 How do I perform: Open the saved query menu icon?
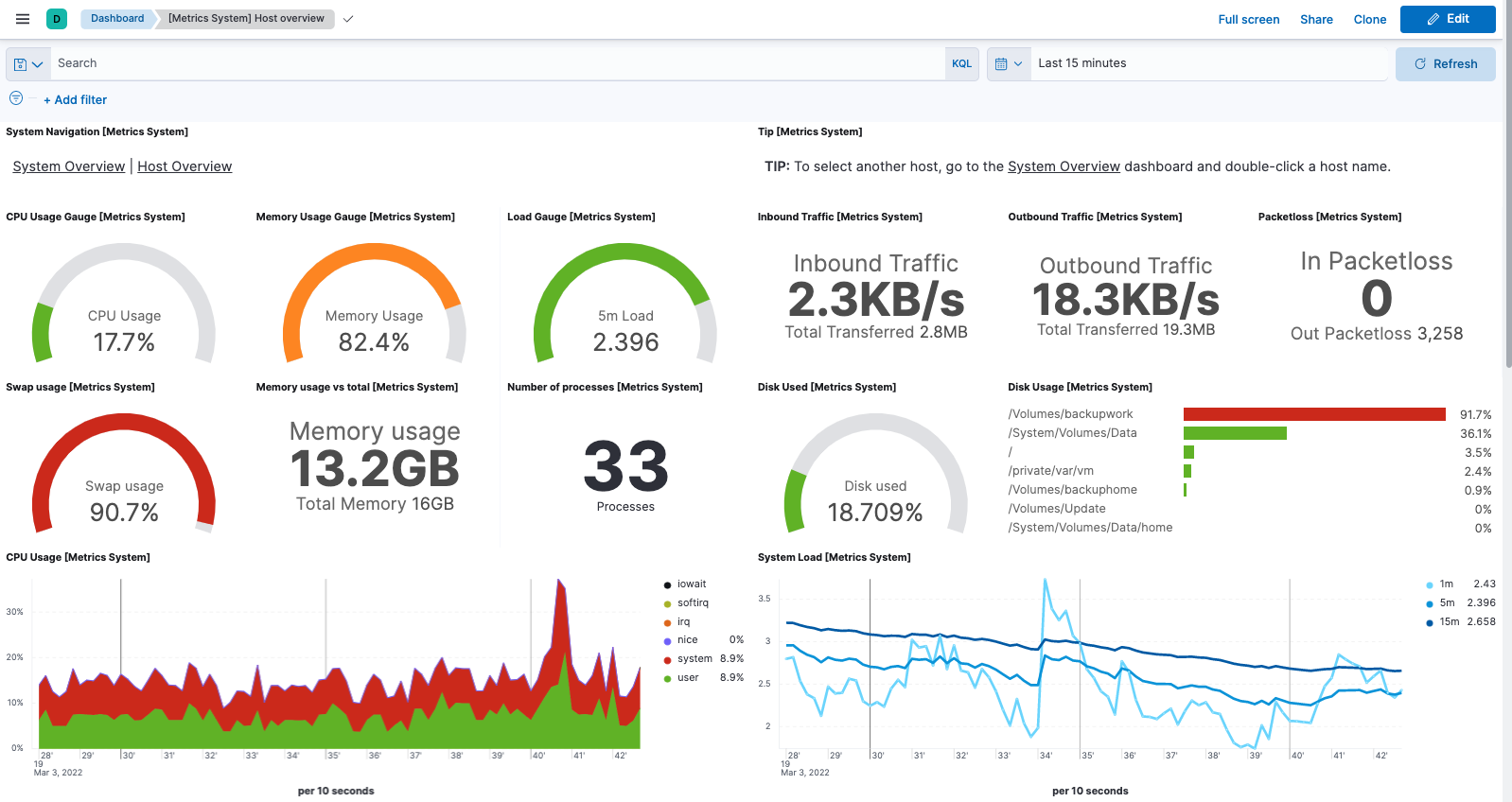pyautogui.click(x=28, y=64)
